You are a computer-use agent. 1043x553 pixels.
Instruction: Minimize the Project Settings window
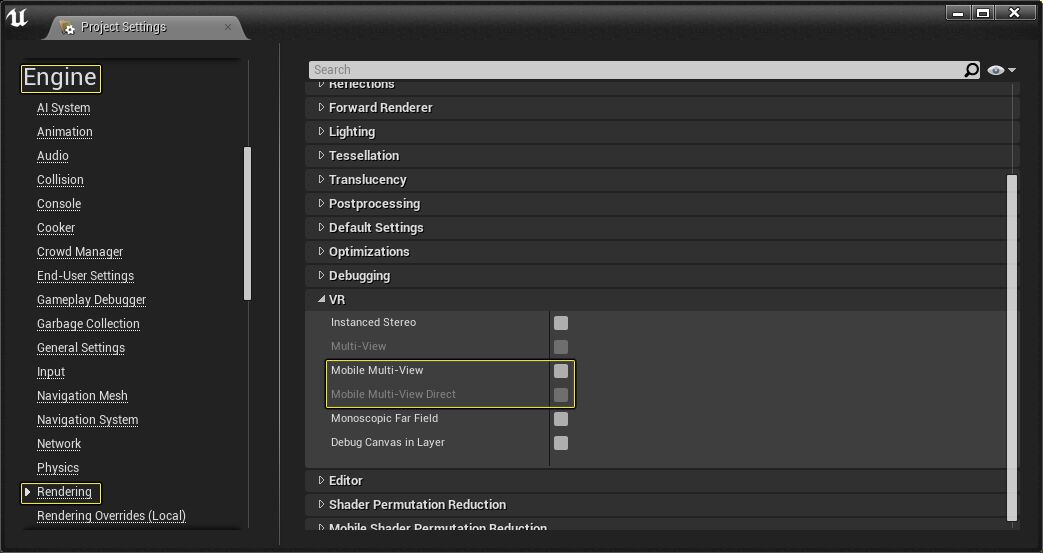958,13
